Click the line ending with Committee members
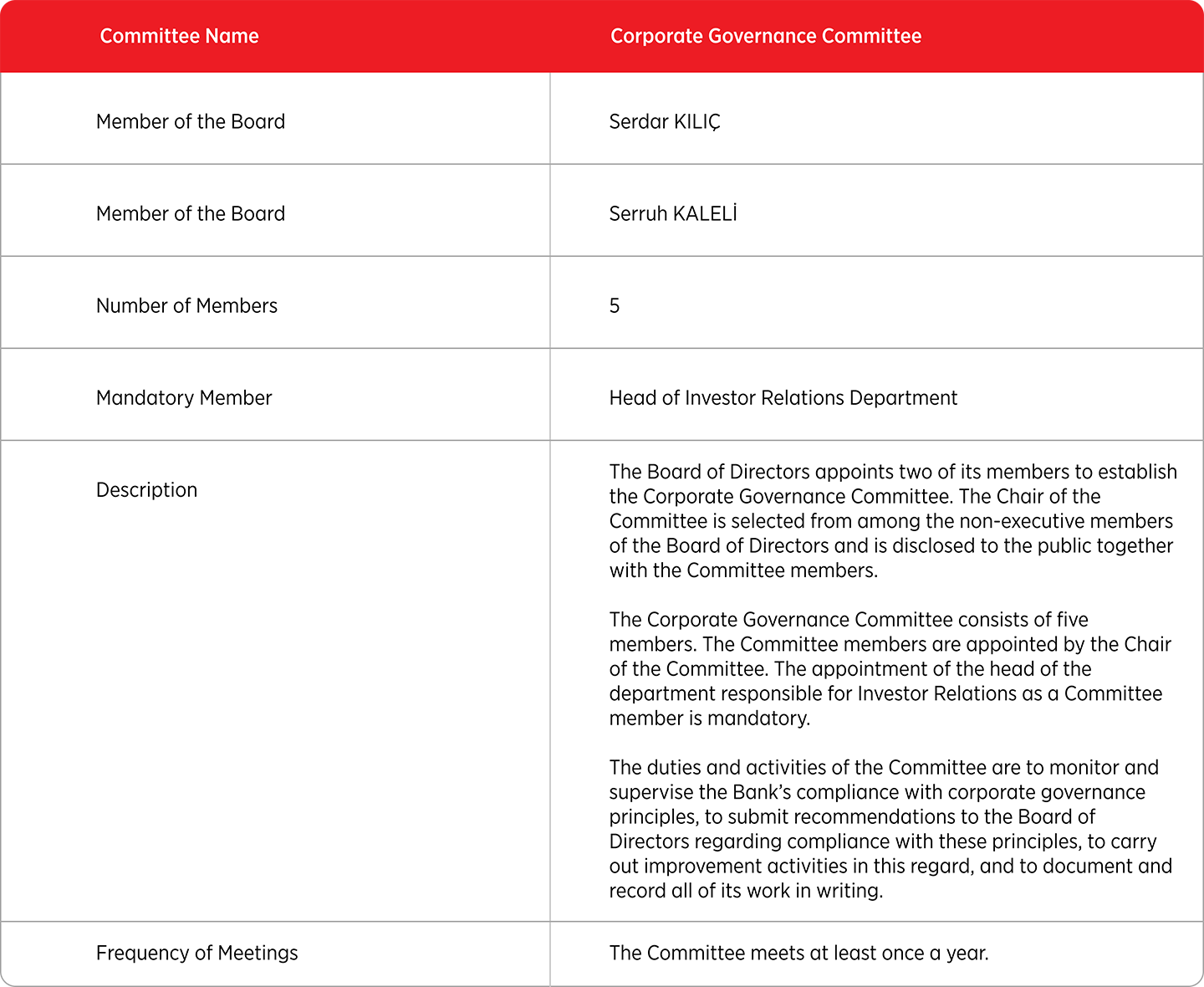 pyautogui.click(x=743, y=570)
